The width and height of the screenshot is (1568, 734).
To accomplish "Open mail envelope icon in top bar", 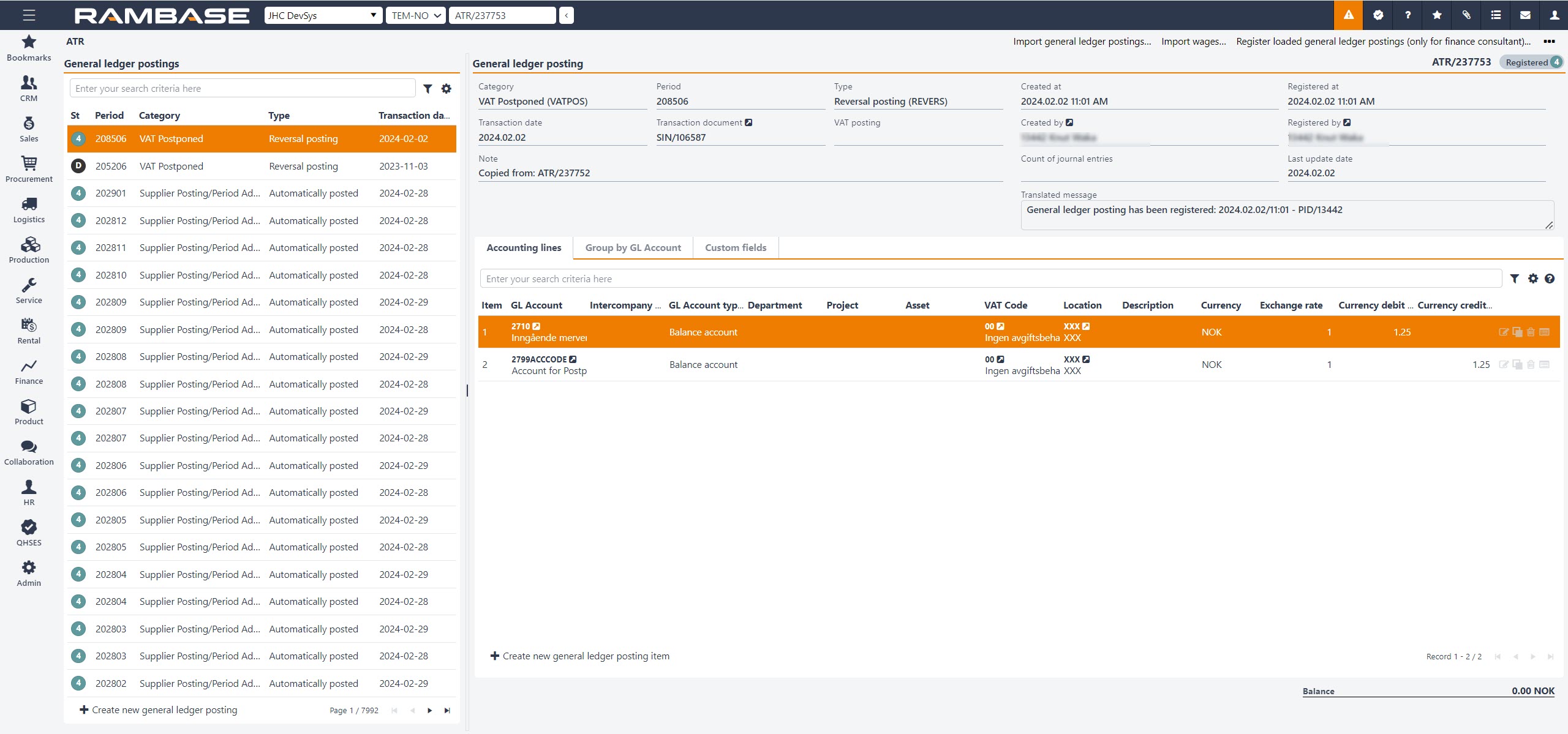I will [x=1525, y=15].
